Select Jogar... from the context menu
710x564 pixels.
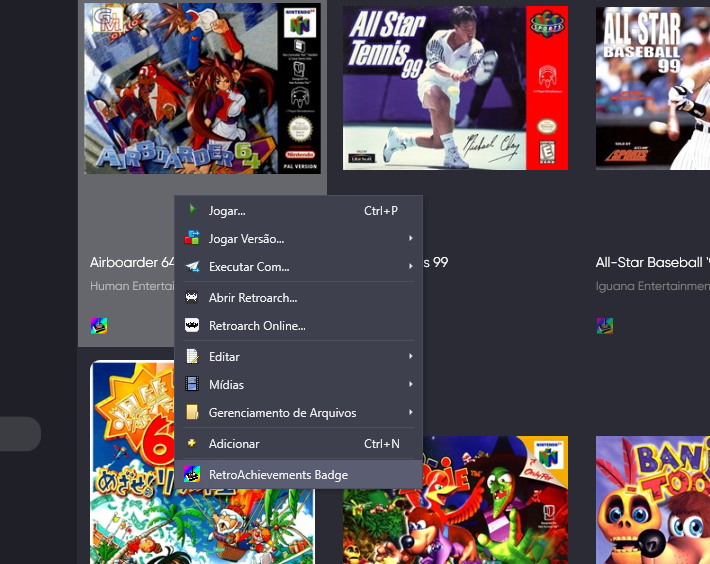[x=298, y=210]
